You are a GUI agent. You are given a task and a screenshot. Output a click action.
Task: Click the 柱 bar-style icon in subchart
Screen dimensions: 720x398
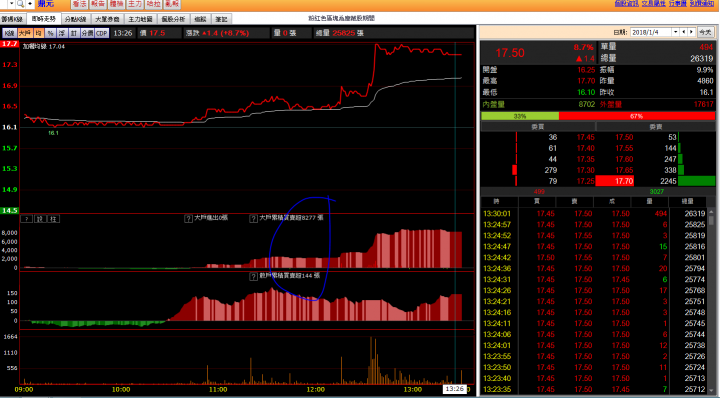click(x=53, y=219)
